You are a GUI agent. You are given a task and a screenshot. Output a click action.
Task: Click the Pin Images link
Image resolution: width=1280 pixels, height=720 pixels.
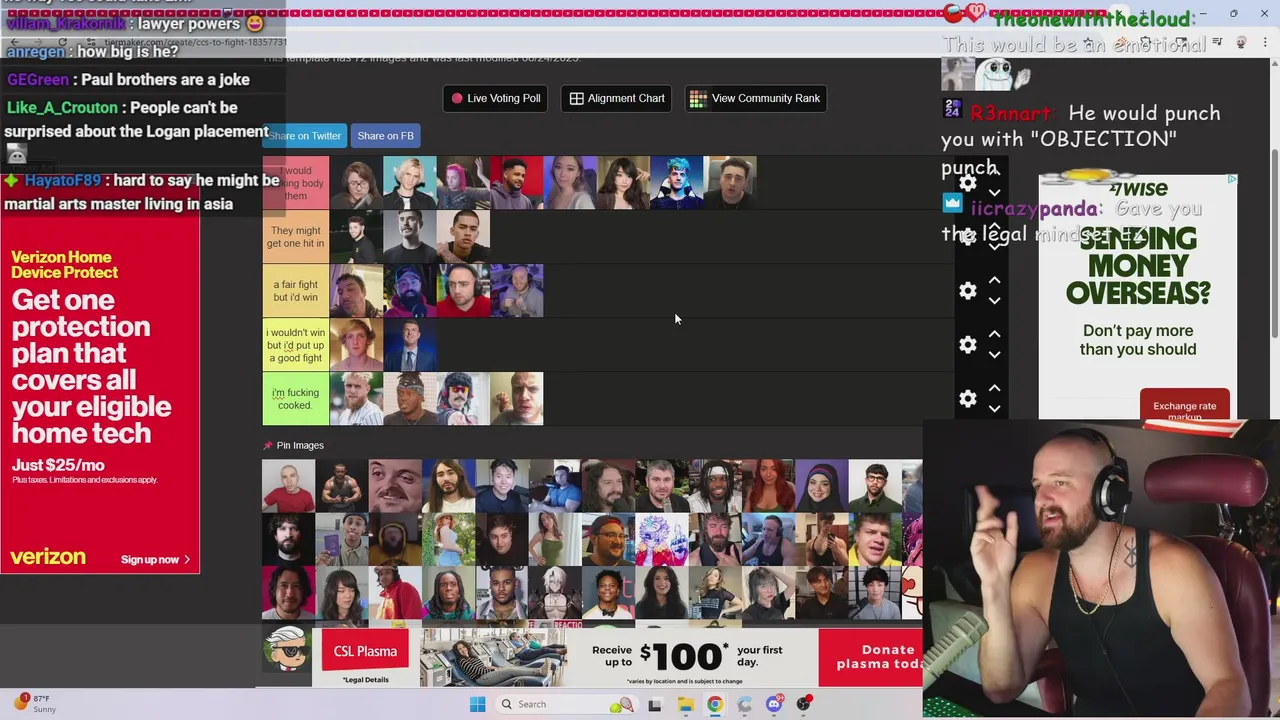tap(300, 445)
